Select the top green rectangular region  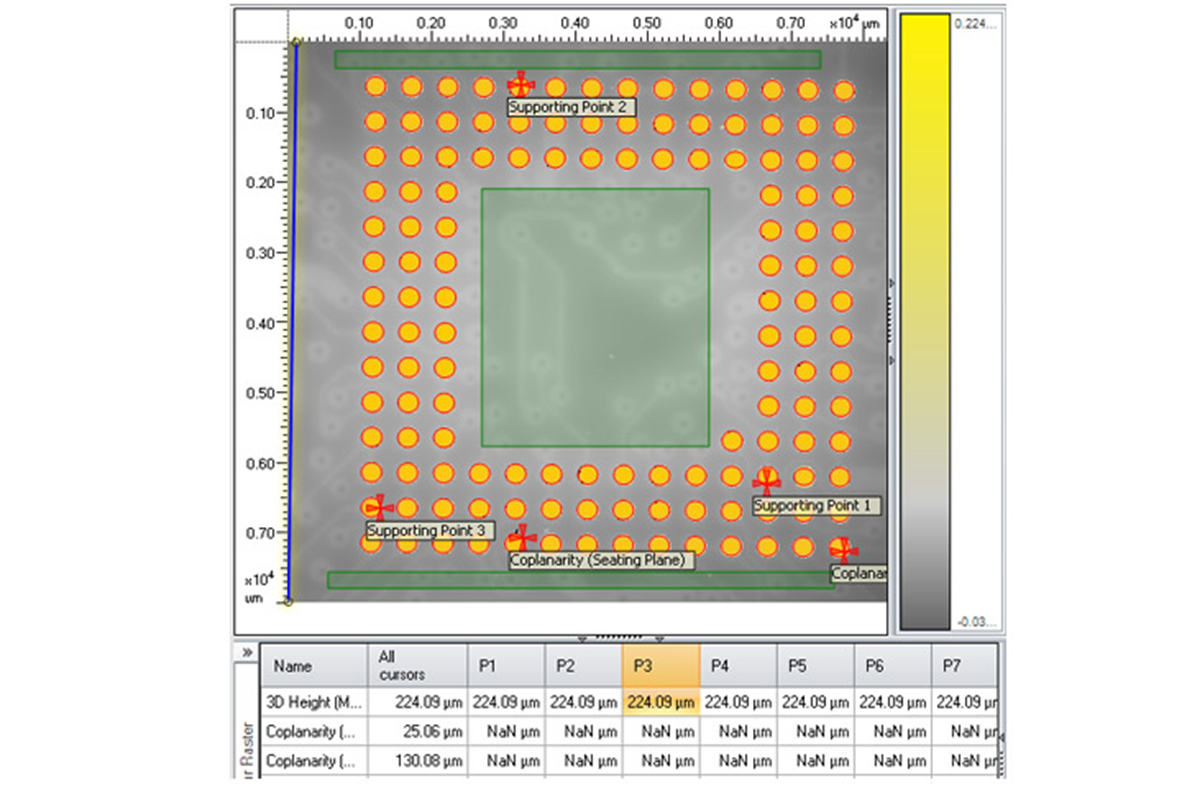click(577, 60)
